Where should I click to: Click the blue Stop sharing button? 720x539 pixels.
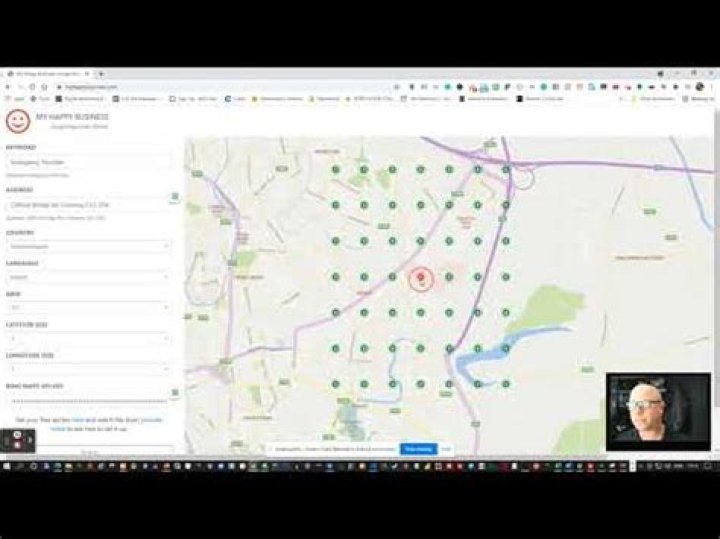(x=419, y=449)
